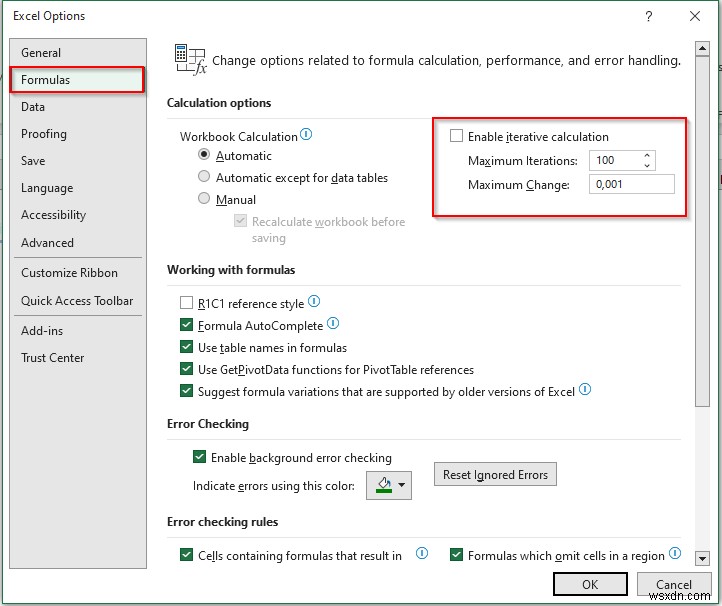Show info for cells containing formulas rule
The image size is (722, 606).
pos(422,554)
